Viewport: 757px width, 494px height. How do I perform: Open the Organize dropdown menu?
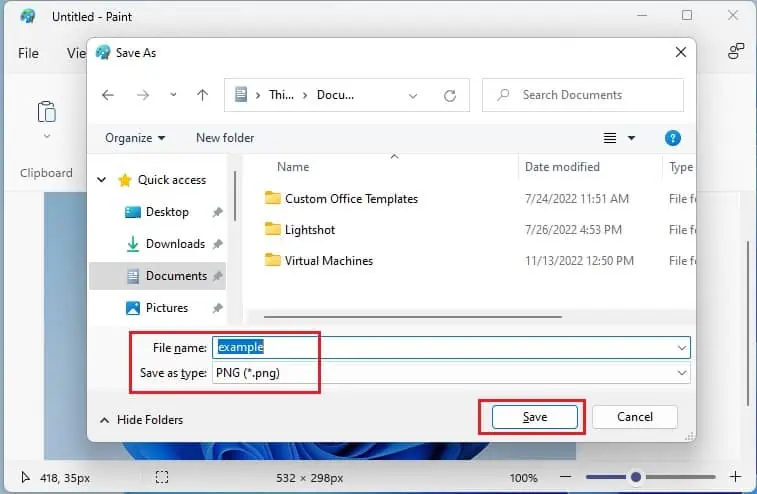point(135,138)
